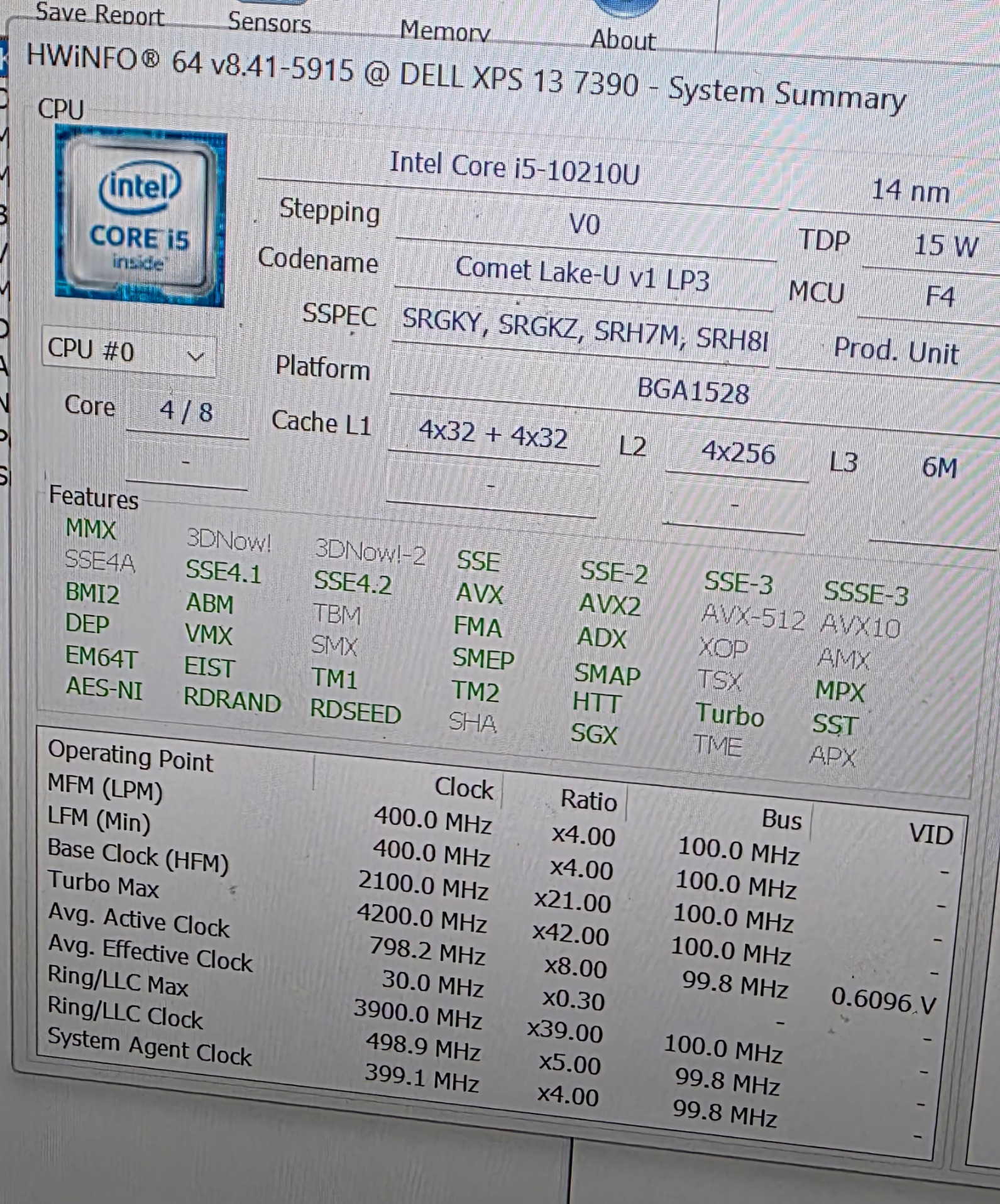Click the 0.6096 V VID value
The image size is (1000, 1204).
(x=884, y=1001)
